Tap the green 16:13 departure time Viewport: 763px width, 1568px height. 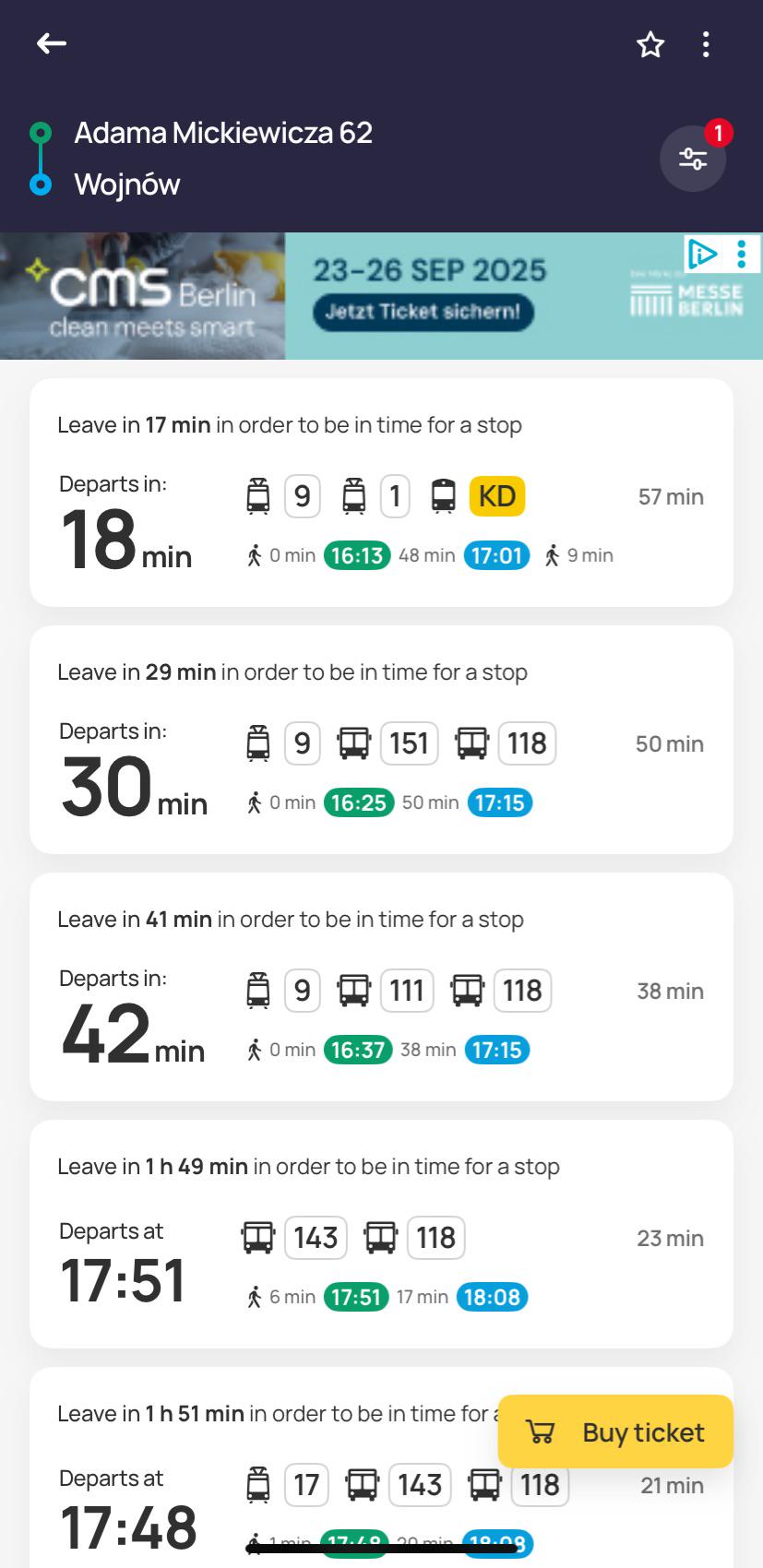click(x=357, y=555)
